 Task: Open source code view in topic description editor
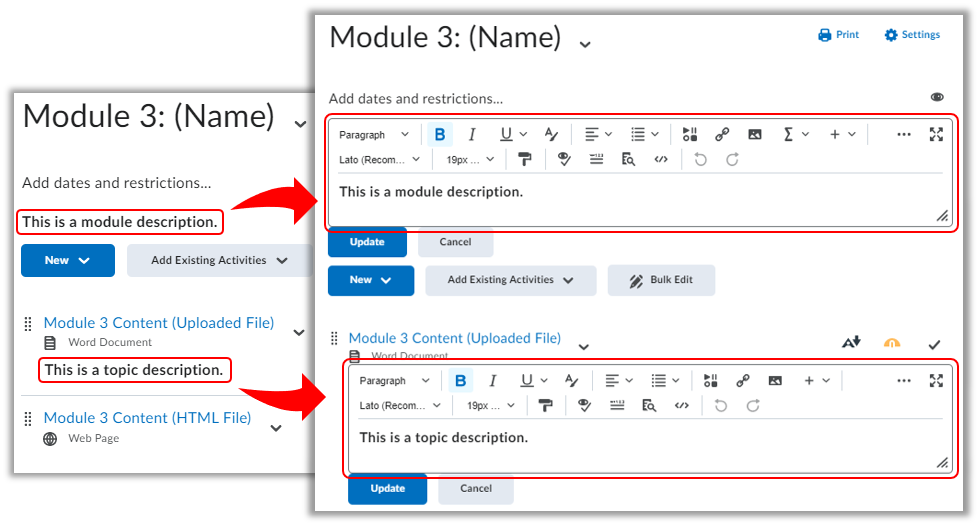681,406
